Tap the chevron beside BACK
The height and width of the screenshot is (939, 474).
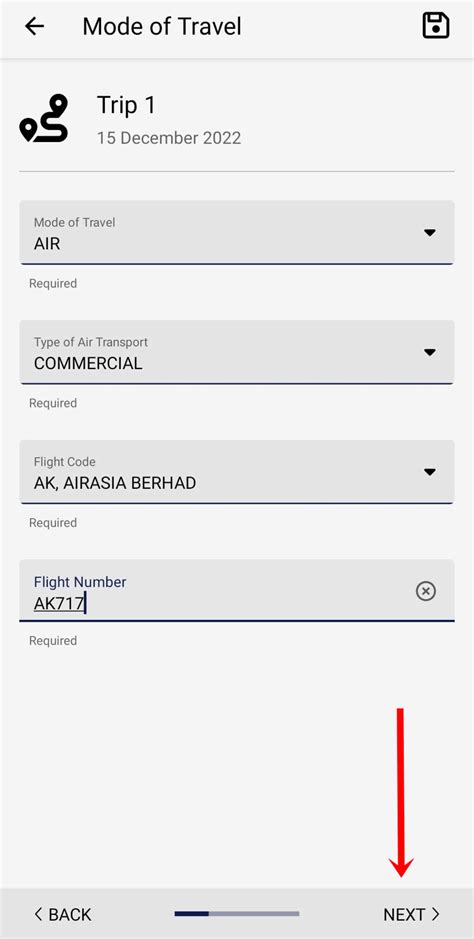38,914
